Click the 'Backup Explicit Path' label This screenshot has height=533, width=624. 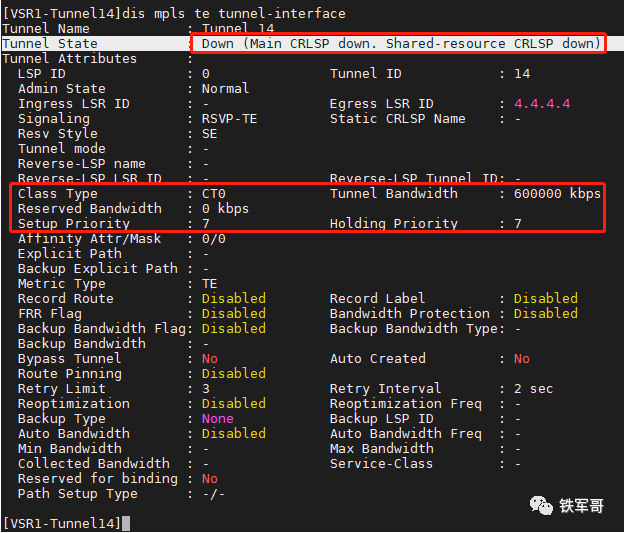pos(98,269)
